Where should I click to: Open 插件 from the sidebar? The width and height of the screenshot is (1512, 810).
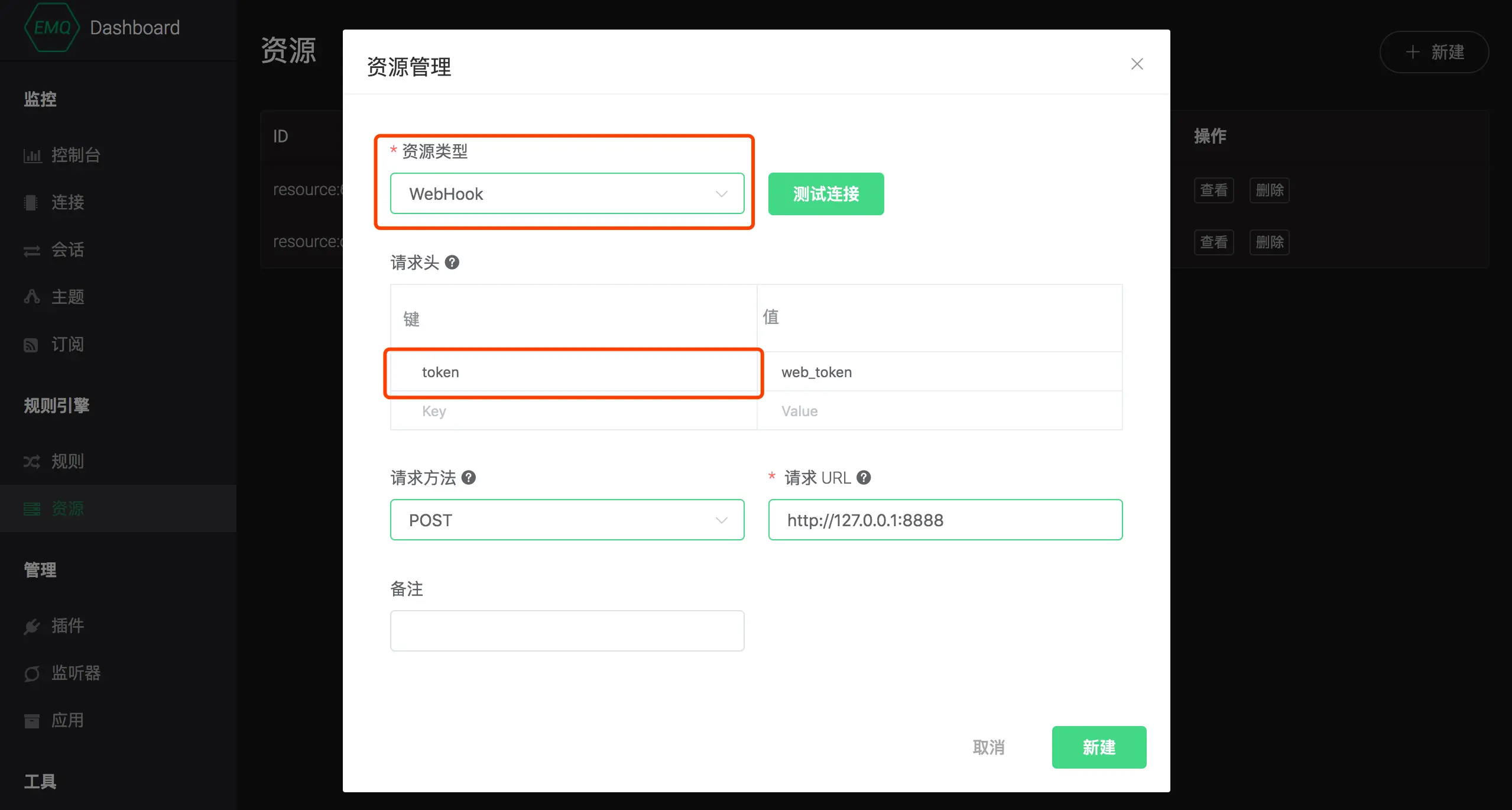coord(67,626)
